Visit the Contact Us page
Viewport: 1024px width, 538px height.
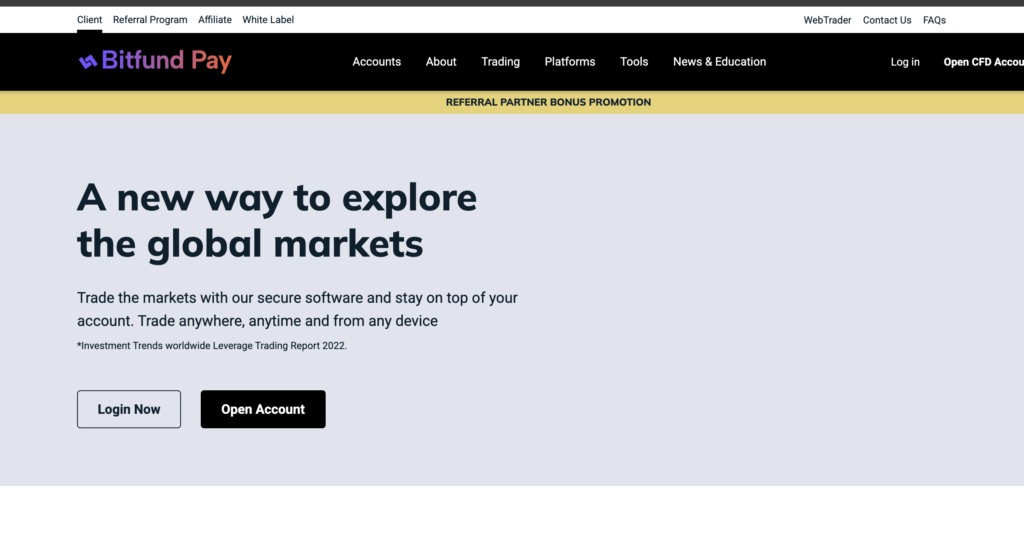click(x=887, y=20)
